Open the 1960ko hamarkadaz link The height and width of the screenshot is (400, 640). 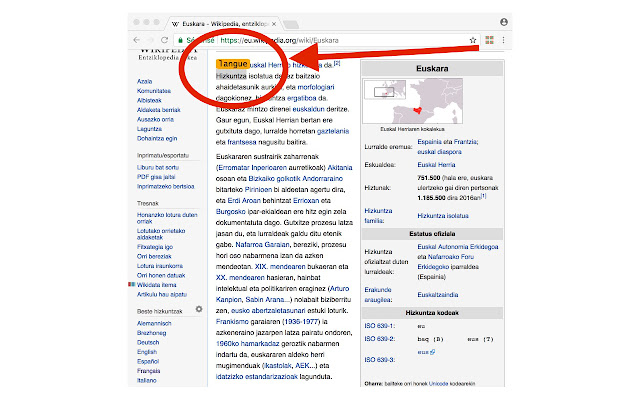[247, 344]
